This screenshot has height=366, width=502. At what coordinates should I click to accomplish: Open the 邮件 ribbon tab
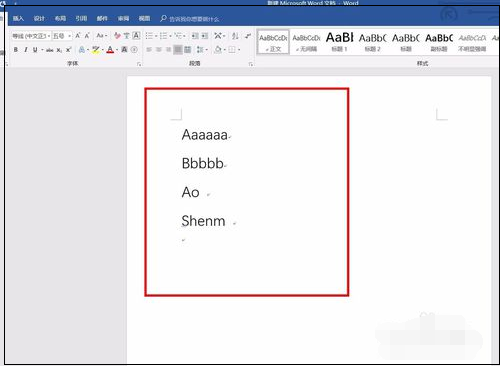point(102,18)
